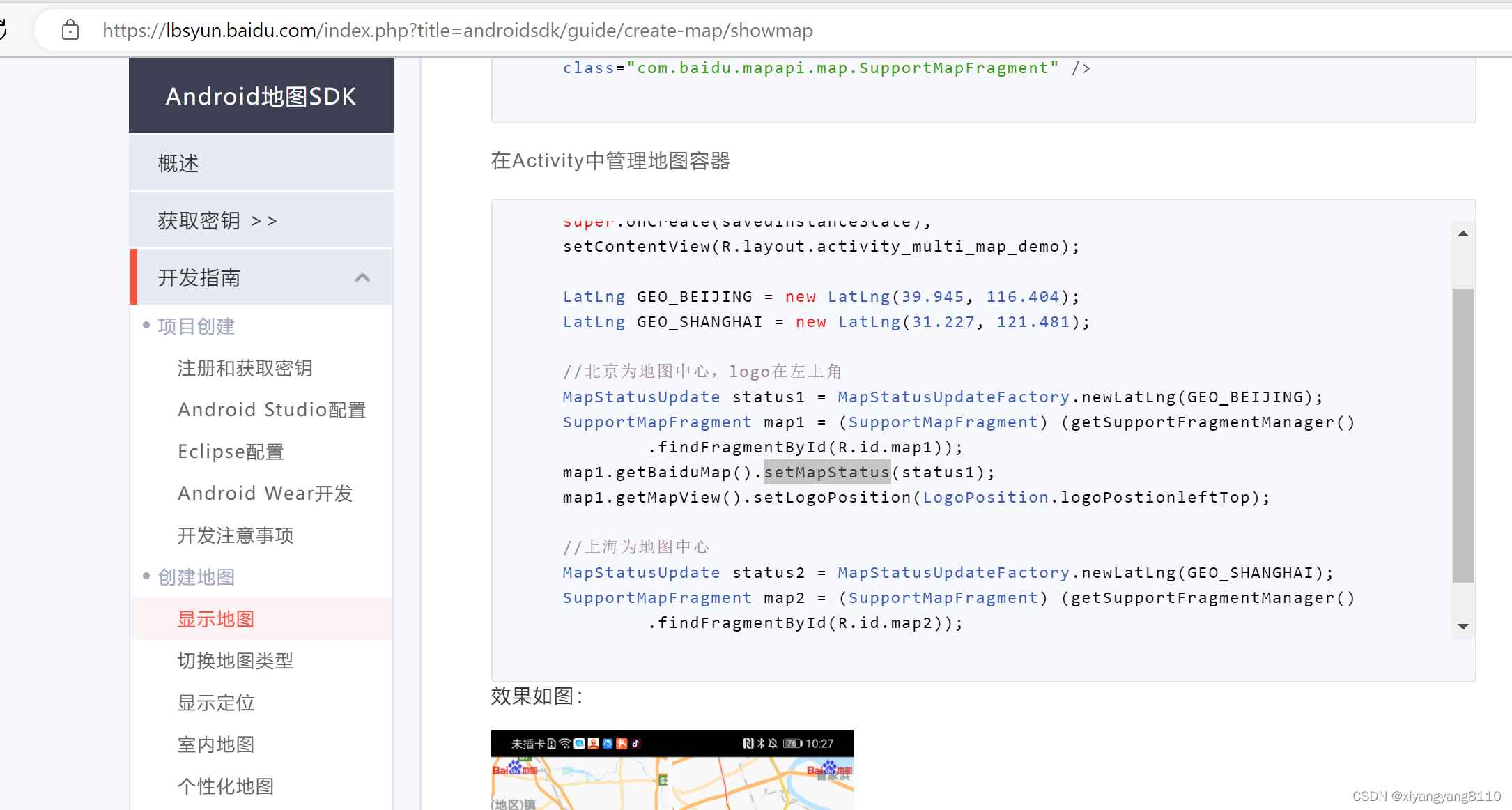Open 开发注意事项 page
This screenshot has height=810, width=1512.
pyautogui.click(x=236, y=535)
